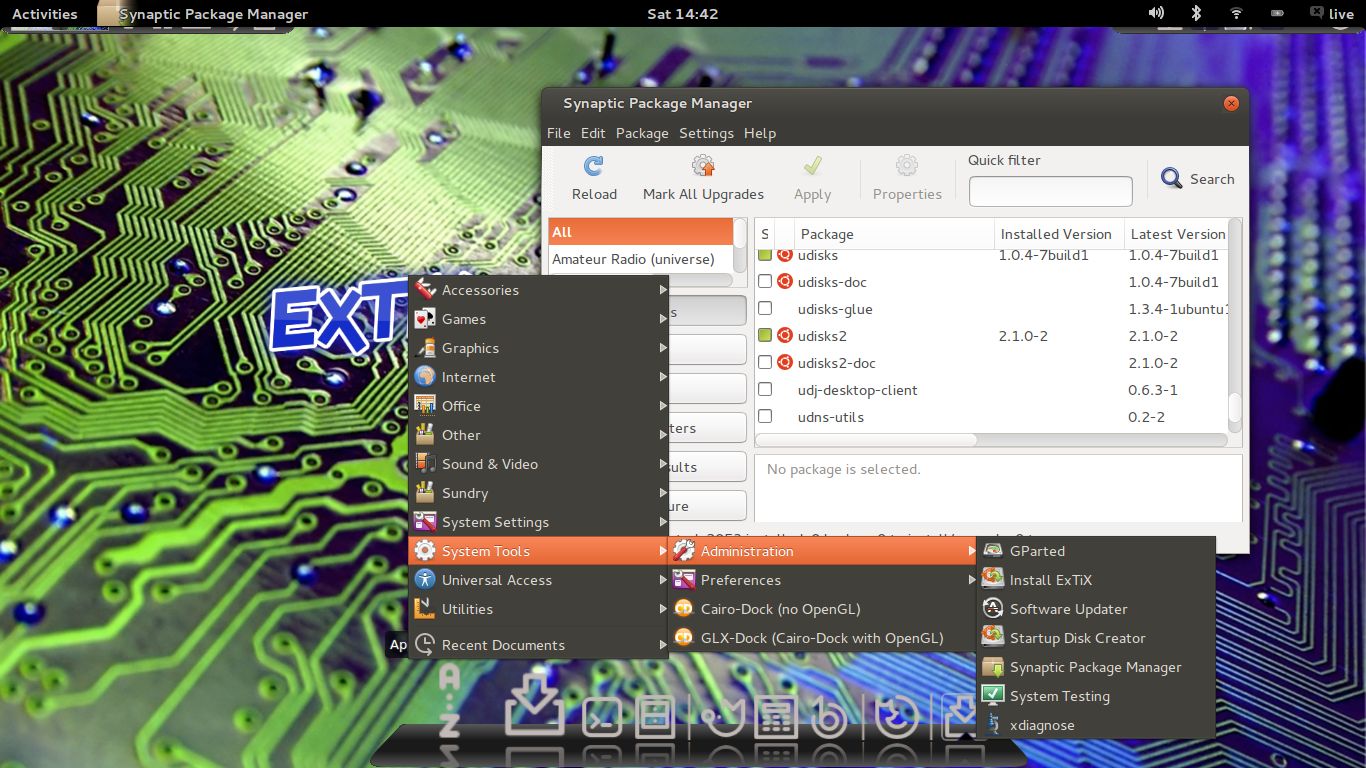Image resolution: width=1366 pixels, height=768 pixels.
Task: Click the Search magnifier icon
Action: click(1171, 179)
